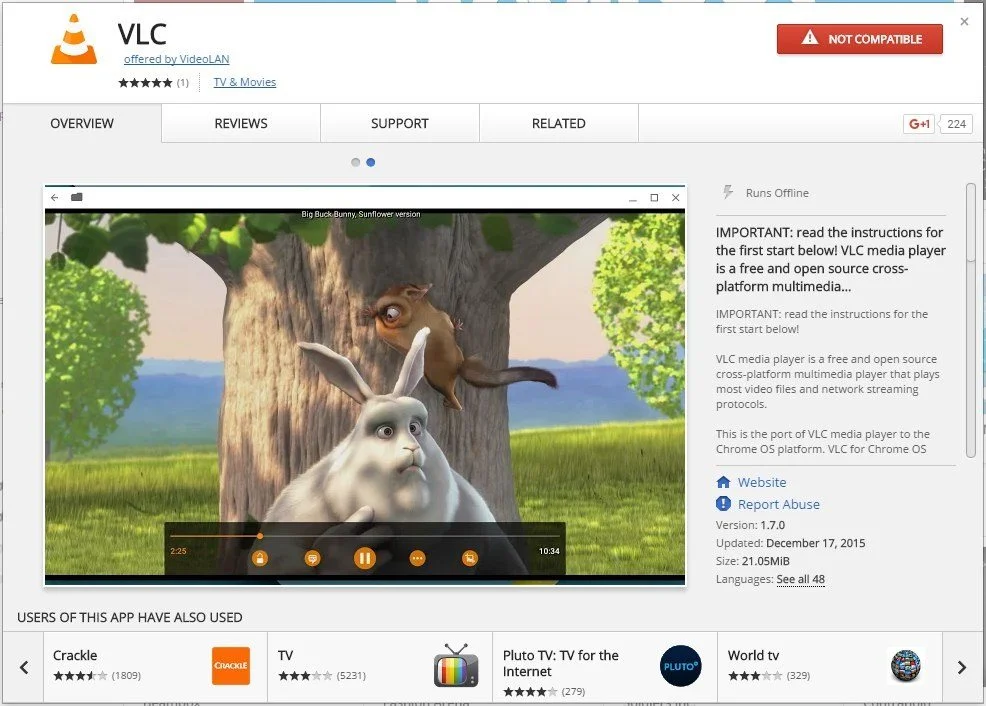The height and width of the screenshot is (706, 986).
Task: Switch to the RELATED tab
Action: (558, 123)
